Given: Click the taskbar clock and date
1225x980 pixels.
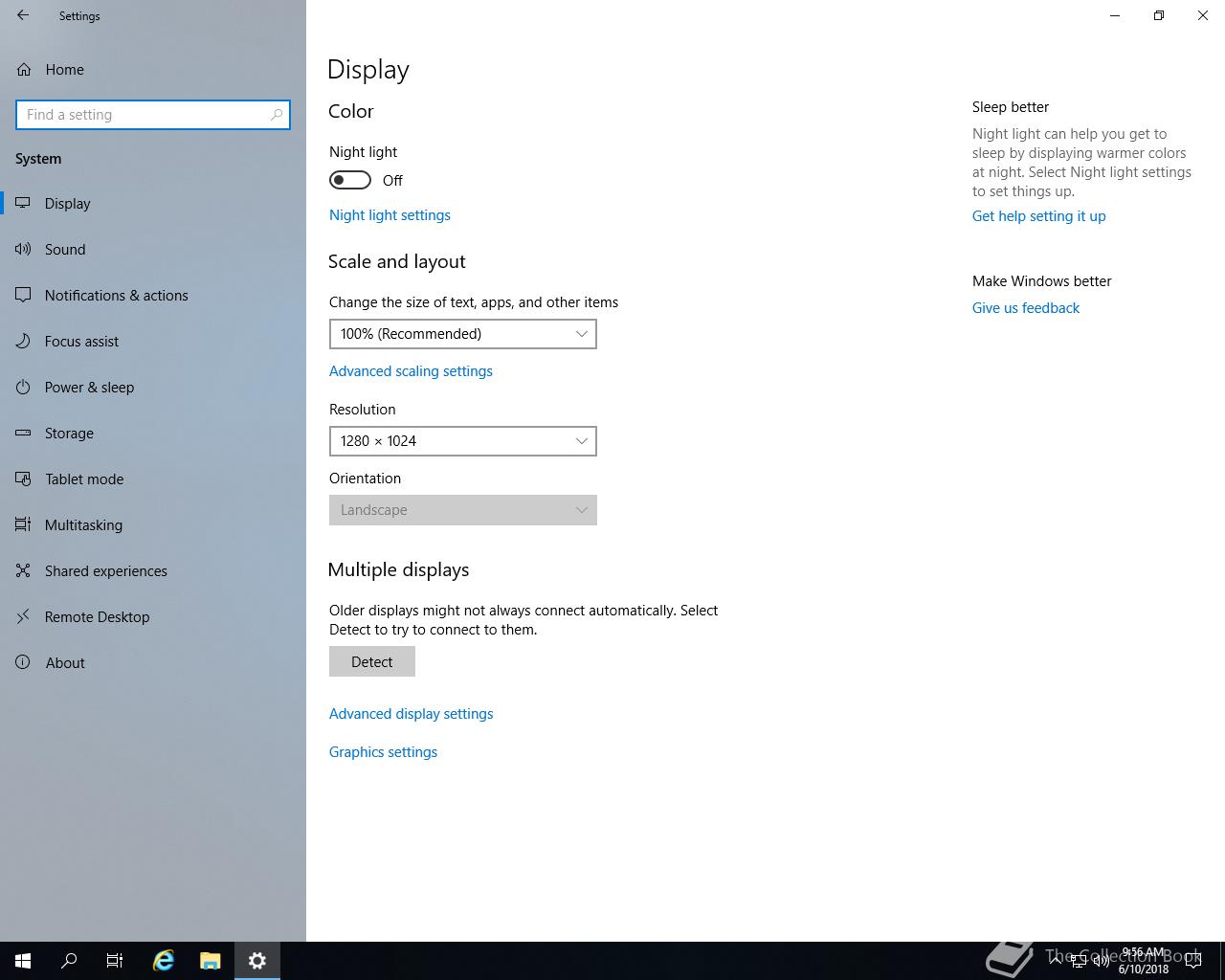Looking at the screenshot, I should tap(1143, 961).
